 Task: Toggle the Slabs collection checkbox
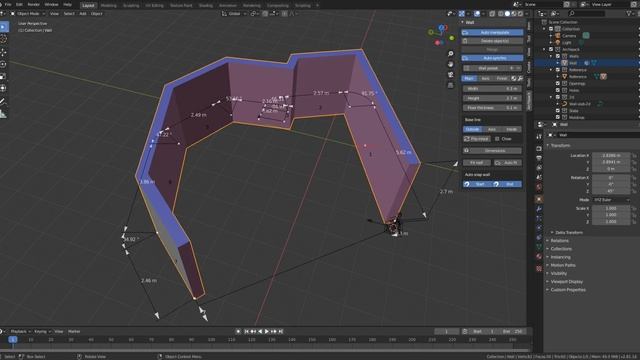(x=558, y=111)
